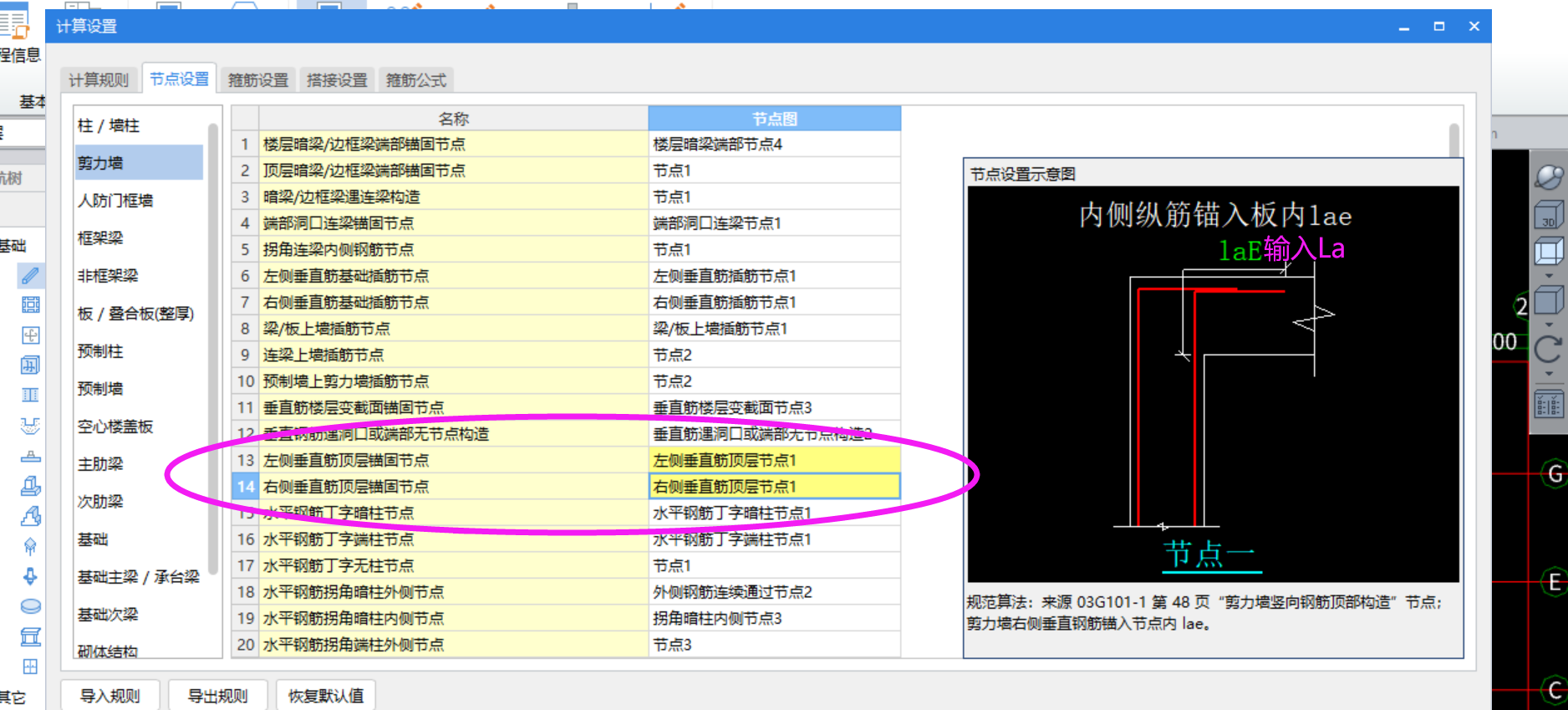Screen dimensions: 1568x710
Task: Open the 计算规则 tab
Action: tap(99, 80)
